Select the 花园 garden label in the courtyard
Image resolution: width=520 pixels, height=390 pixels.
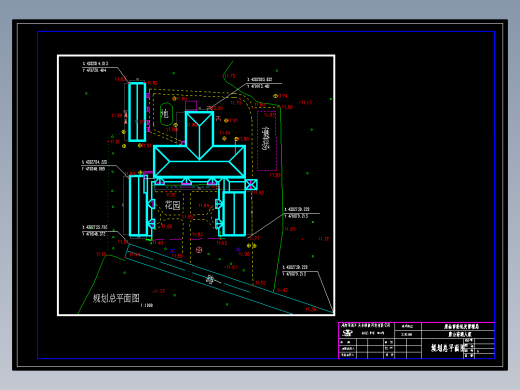[173, 205]
